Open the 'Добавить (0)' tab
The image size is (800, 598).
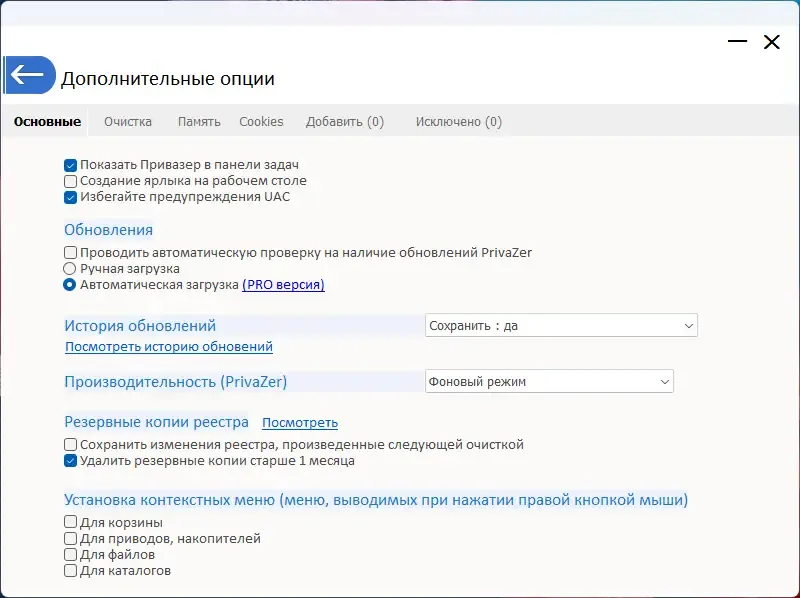(345, 122)
